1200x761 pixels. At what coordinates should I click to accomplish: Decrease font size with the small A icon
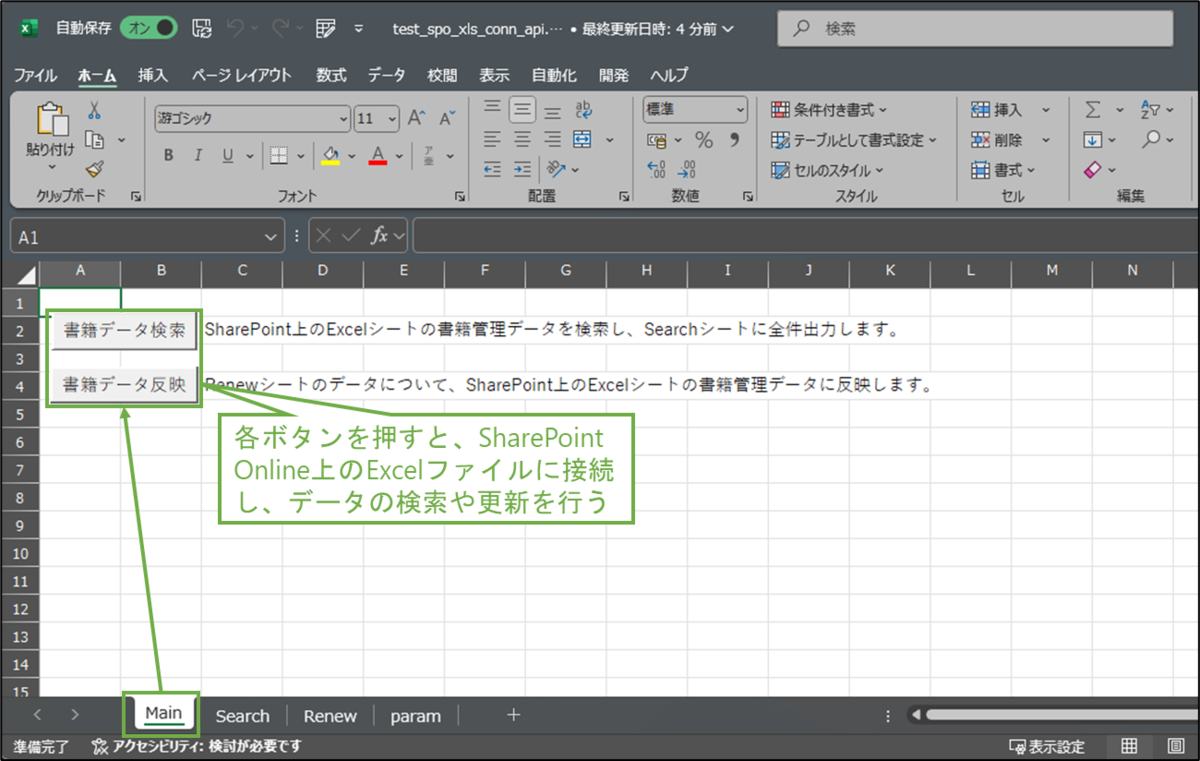click(x=446, y=118)
